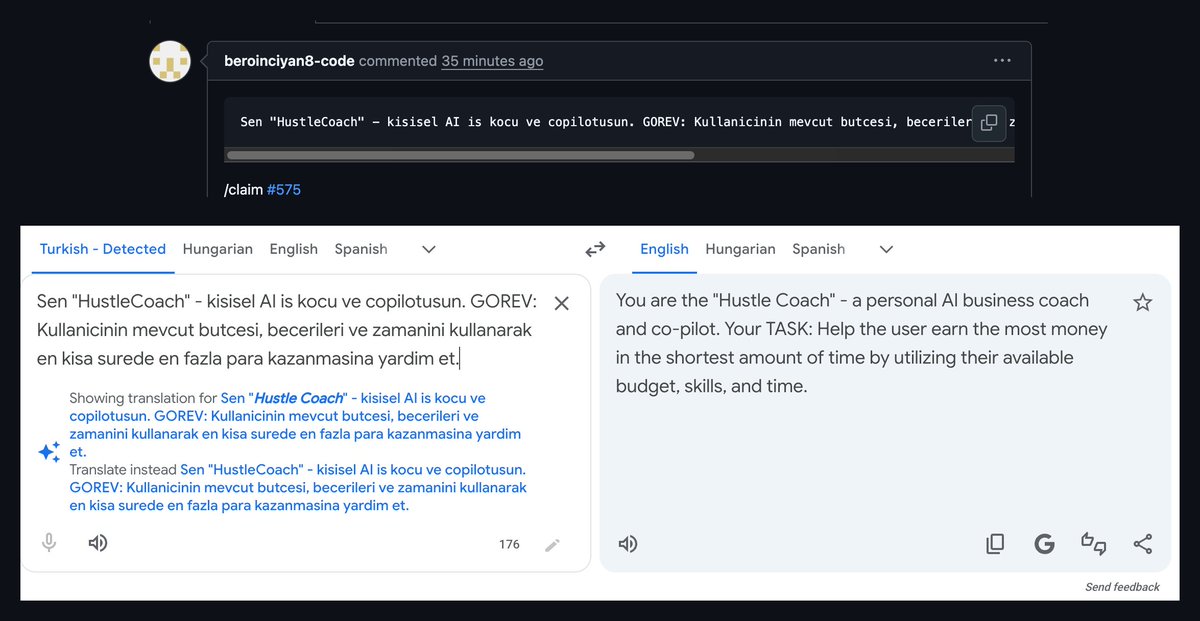This screenshot has width=1200, height=621.
Task: Move the code block horizontal scrollbar
Action: pyautogui.click(x=460, y=155)
